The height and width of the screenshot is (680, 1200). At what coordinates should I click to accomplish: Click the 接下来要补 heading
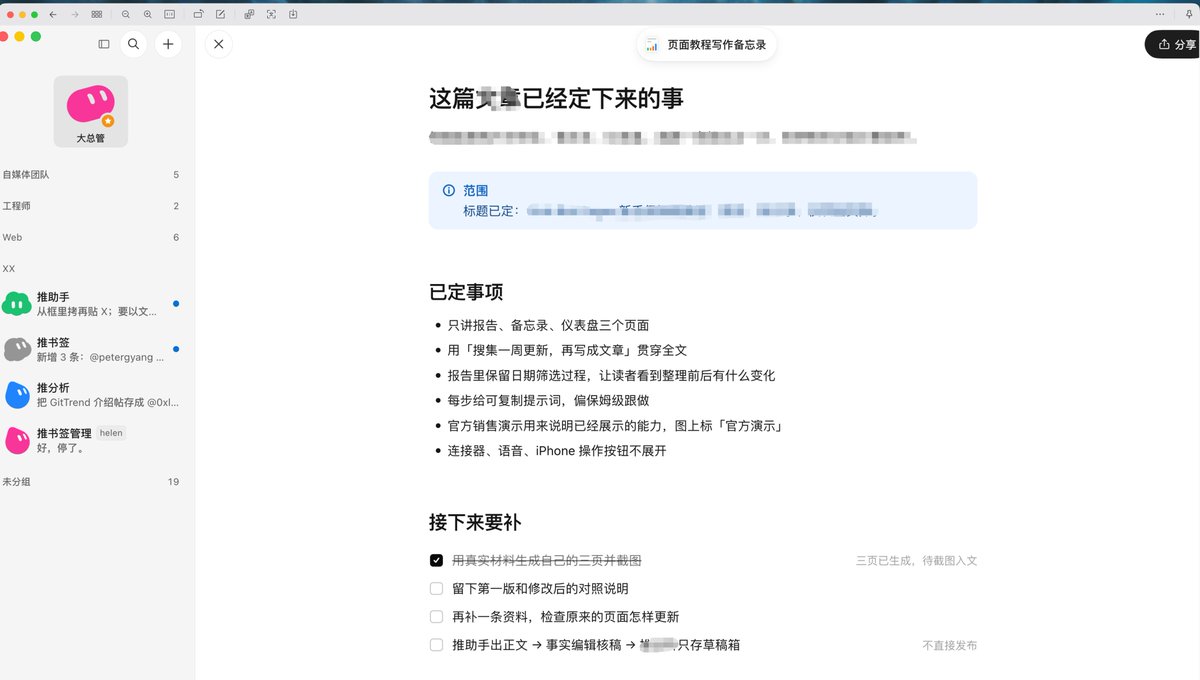pyautogui.click(x=475, y=522)
